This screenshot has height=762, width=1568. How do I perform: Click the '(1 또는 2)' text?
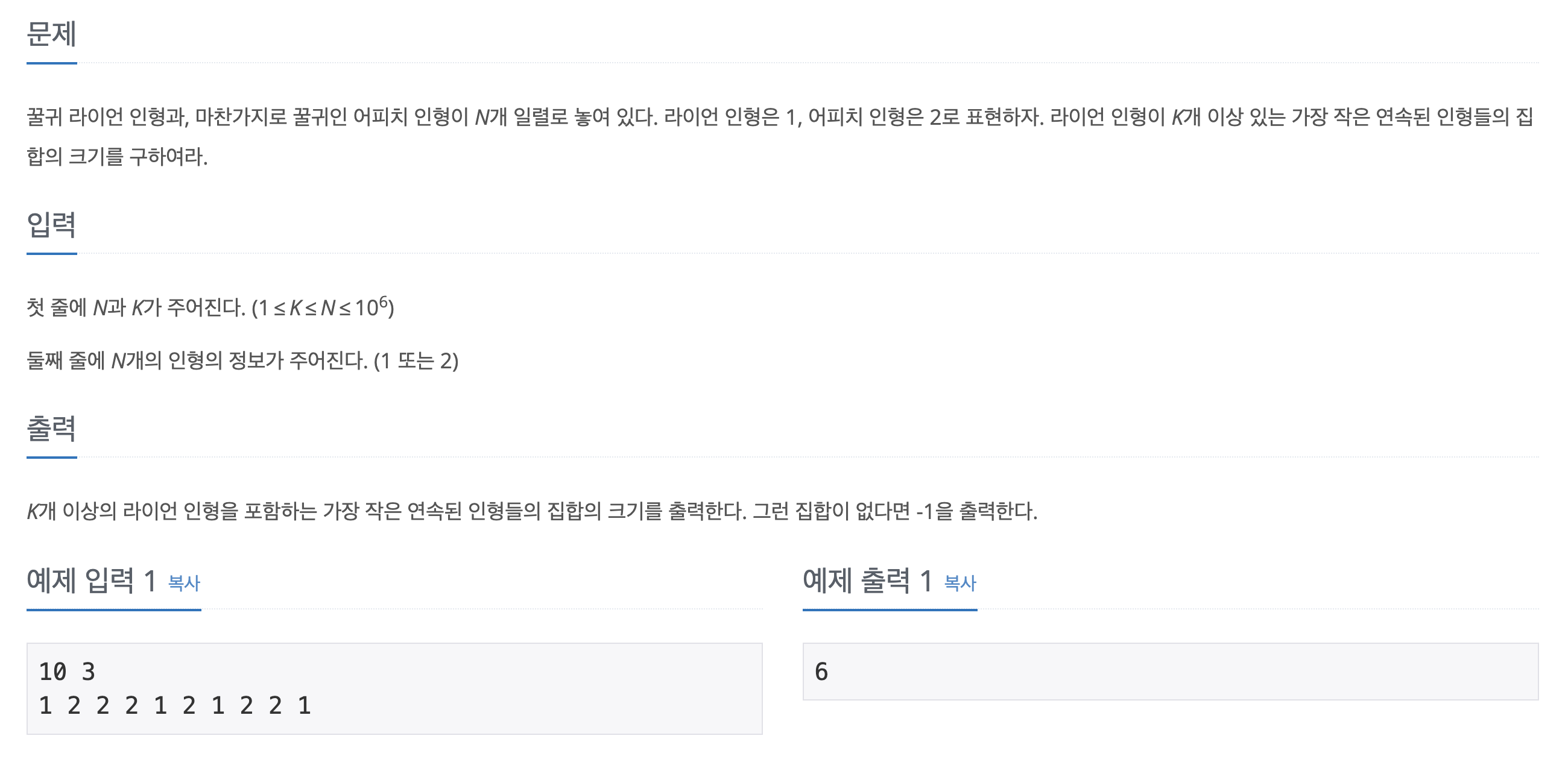click(x=416, y=361)
